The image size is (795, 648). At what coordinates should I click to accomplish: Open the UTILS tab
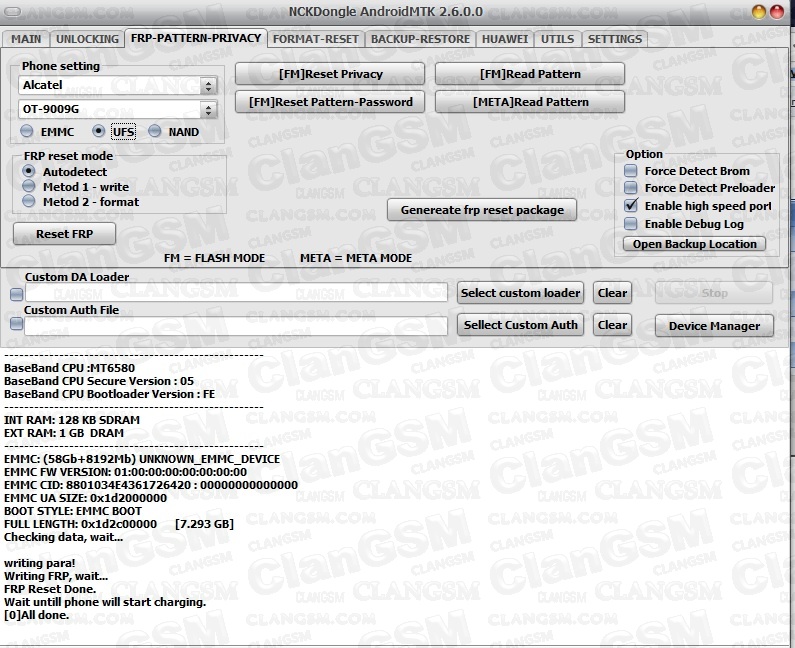pos(557,39)
